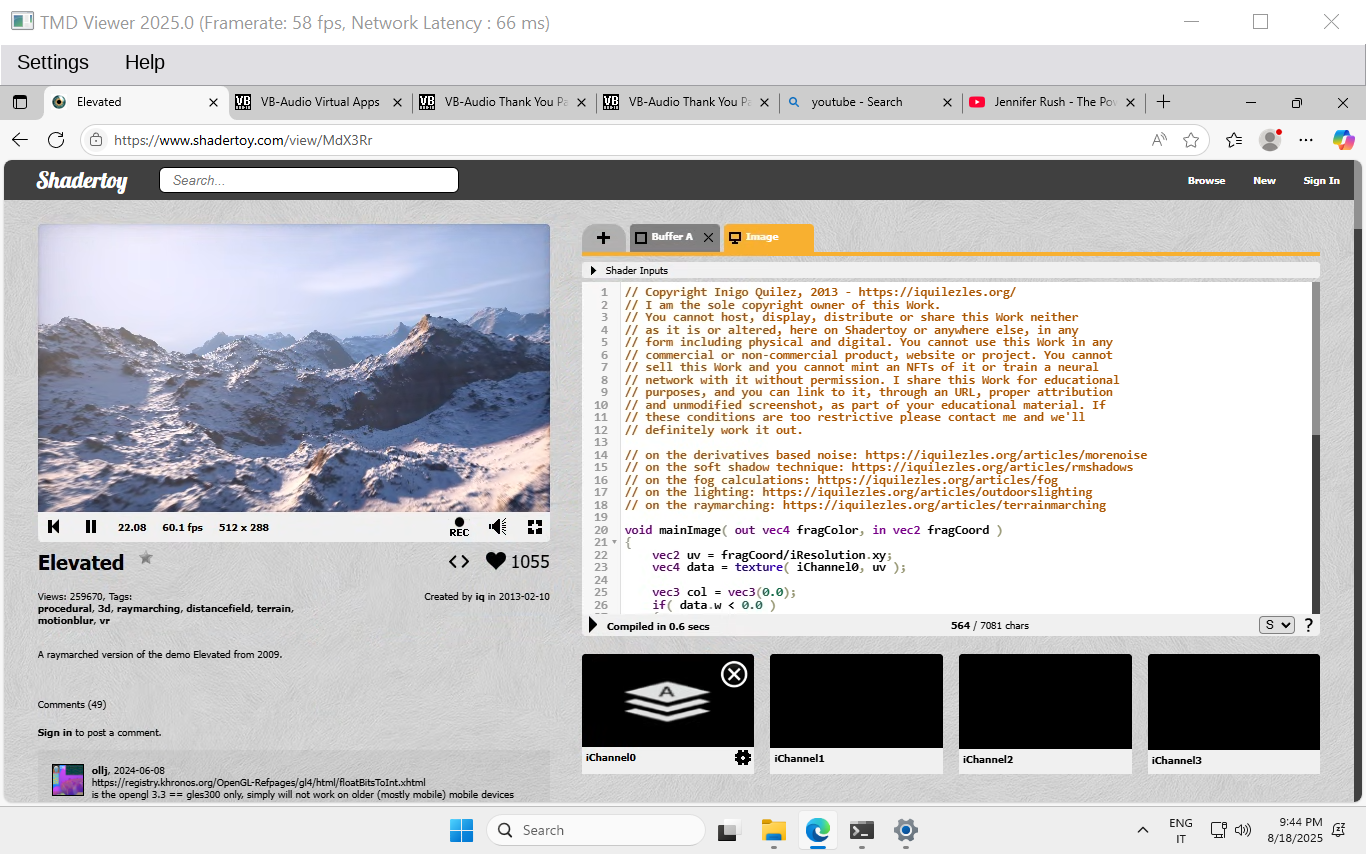Choose input for iChannel1
The width and height of the screenshot is (1366, 854).
click(x=856, y=702)
